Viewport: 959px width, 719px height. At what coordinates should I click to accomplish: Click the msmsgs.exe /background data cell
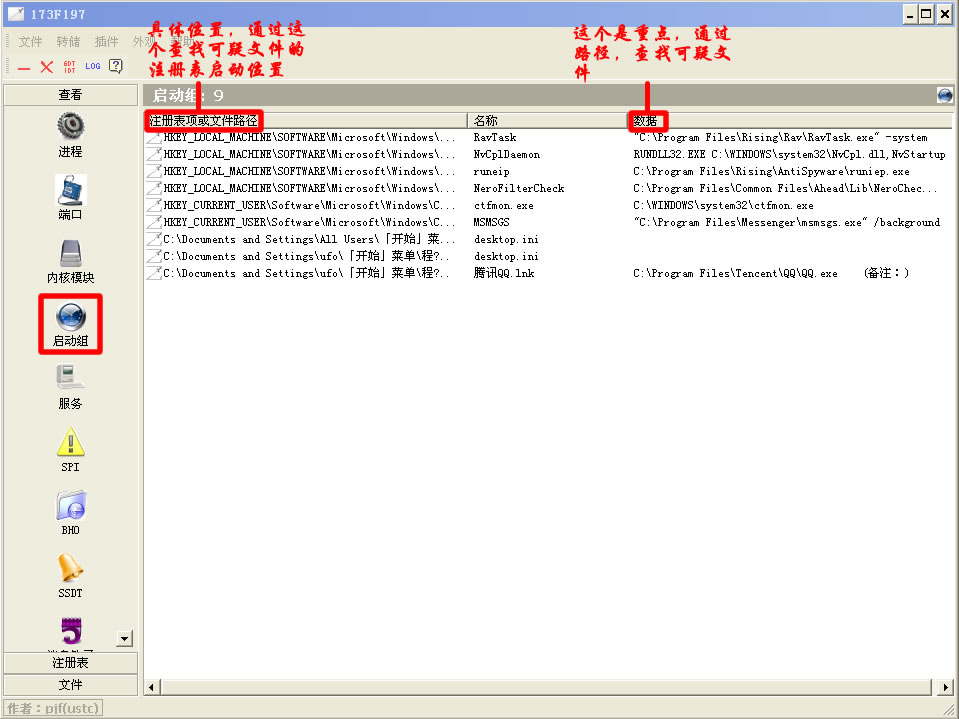tap(787, 223)
